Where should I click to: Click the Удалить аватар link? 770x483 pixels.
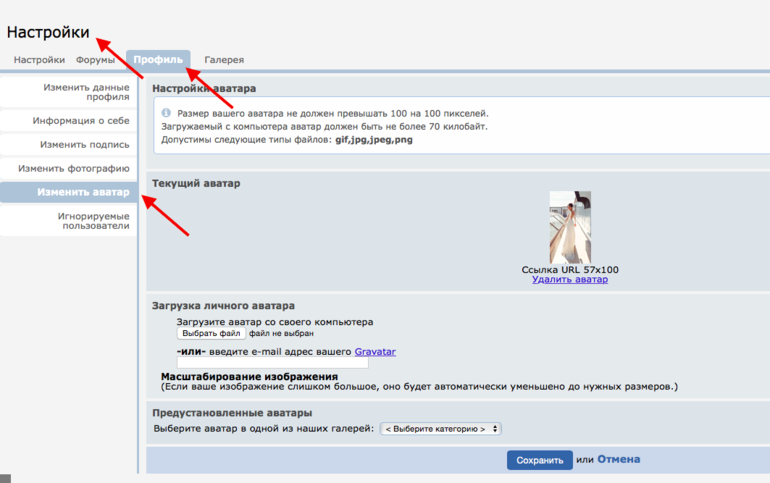point(570,280)
